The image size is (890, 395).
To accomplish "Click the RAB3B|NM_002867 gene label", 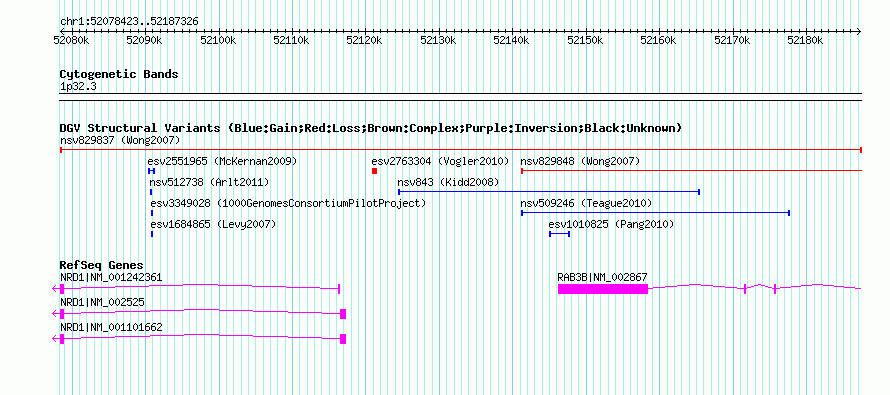I will point(602,278).
